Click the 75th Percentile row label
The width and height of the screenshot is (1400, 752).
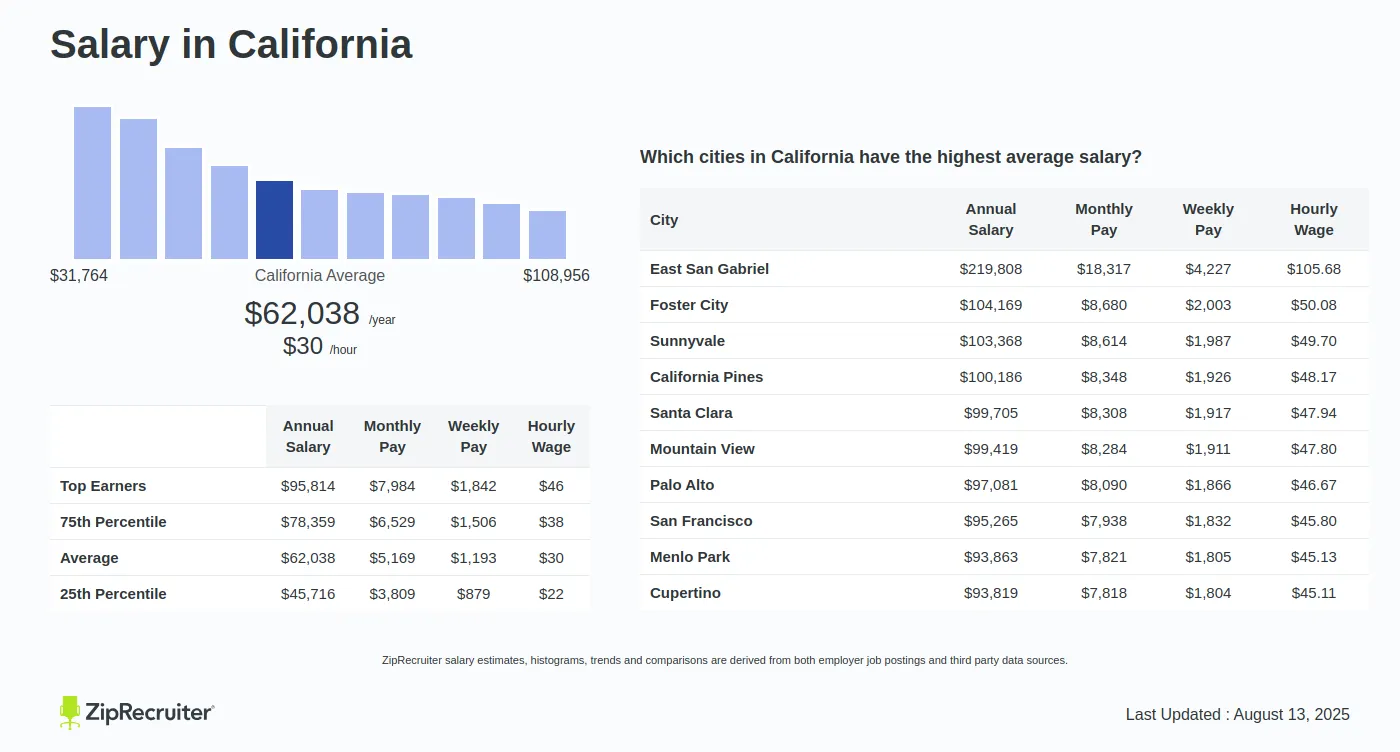(x=113, y=522)
